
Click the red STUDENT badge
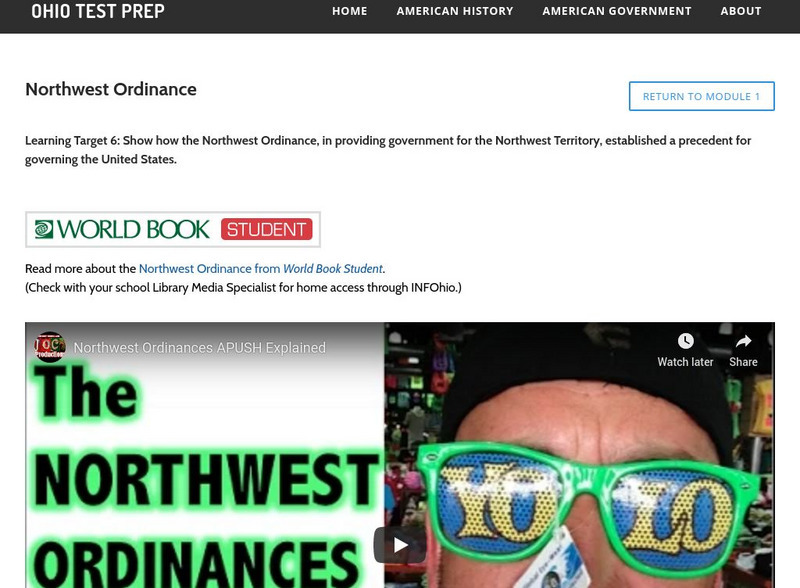[266, 229]
